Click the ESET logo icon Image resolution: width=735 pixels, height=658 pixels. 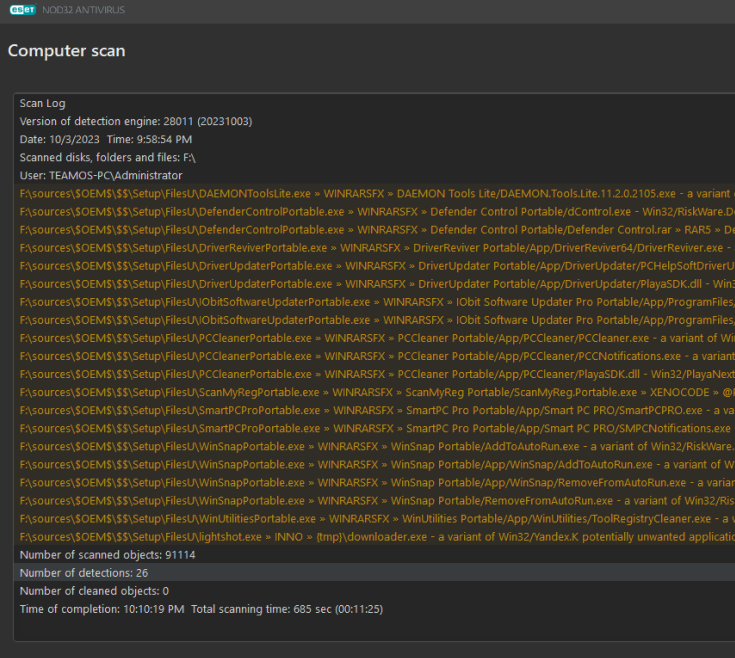tap(23, 10)
